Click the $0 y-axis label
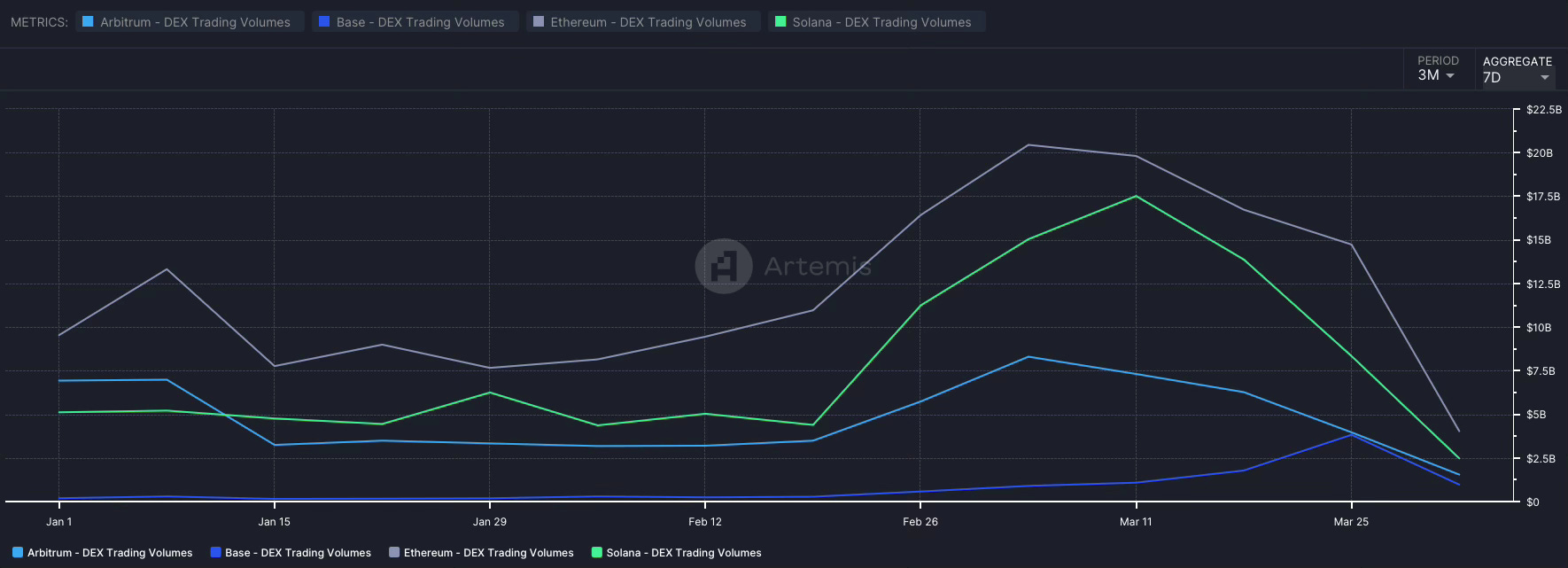 click(1533, 502)
